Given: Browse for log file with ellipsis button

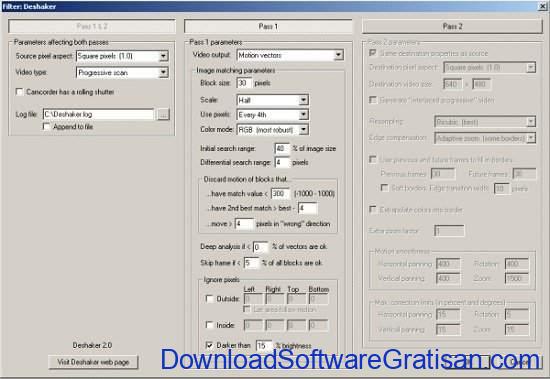Looking at the screenshot, I should [x=163, y=114].
